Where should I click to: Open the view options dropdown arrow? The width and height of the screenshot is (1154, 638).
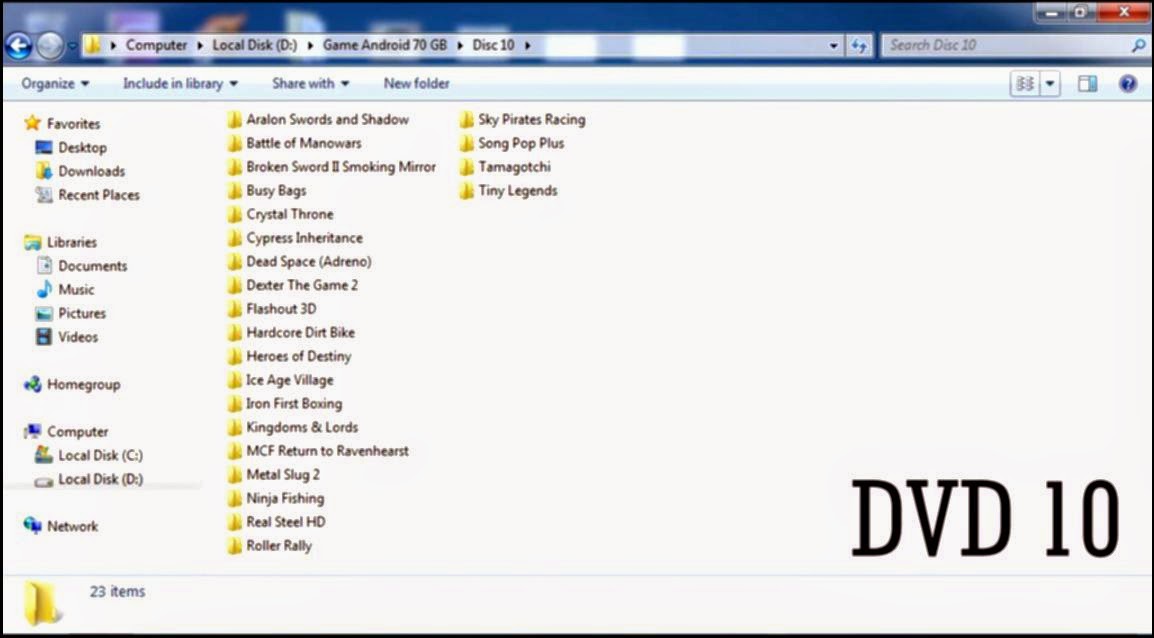coord(1050,84)
